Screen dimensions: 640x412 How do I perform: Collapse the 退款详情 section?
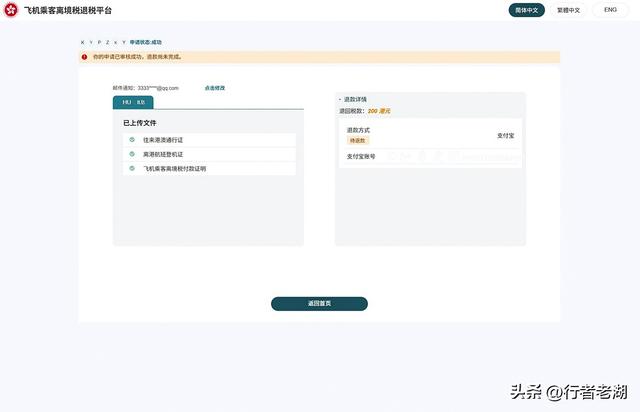[x=353, y=99]
